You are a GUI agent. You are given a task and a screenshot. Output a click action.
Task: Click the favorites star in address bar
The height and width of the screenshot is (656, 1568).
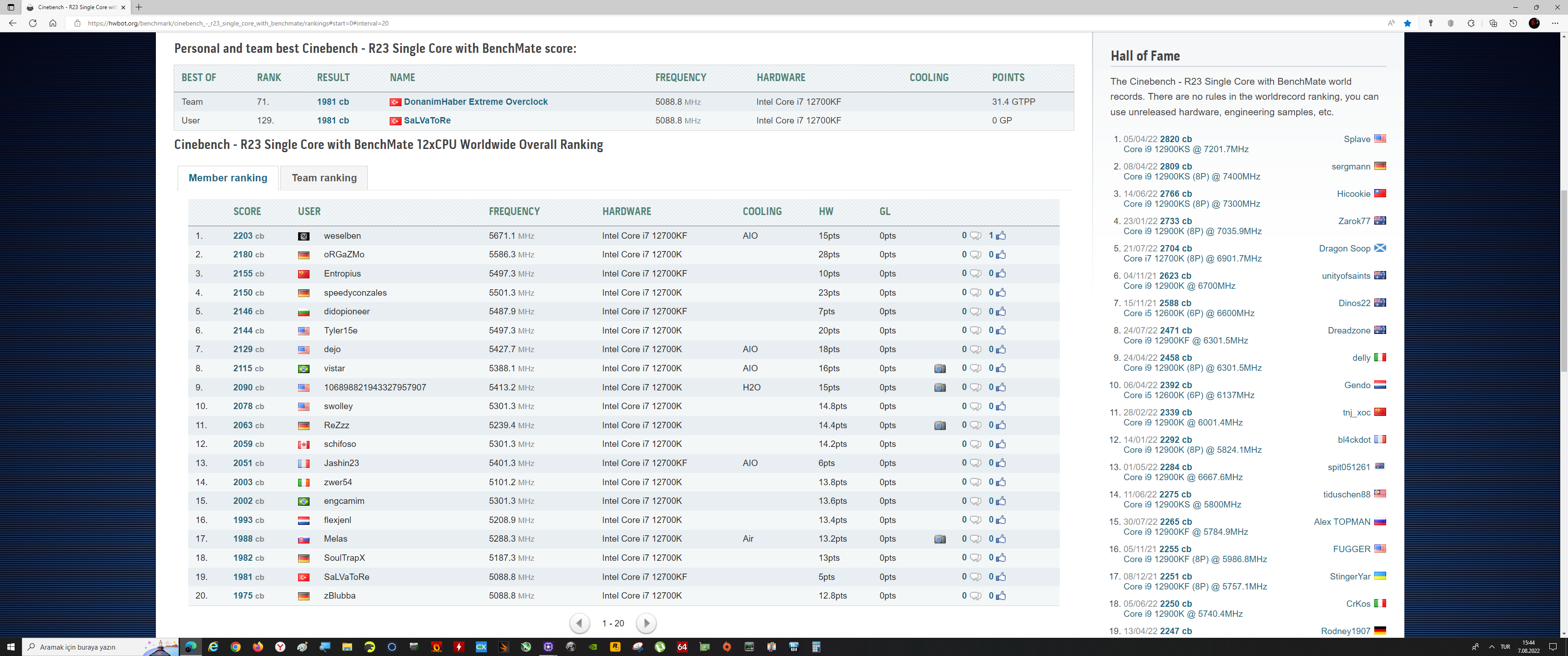click(1407, 23)
